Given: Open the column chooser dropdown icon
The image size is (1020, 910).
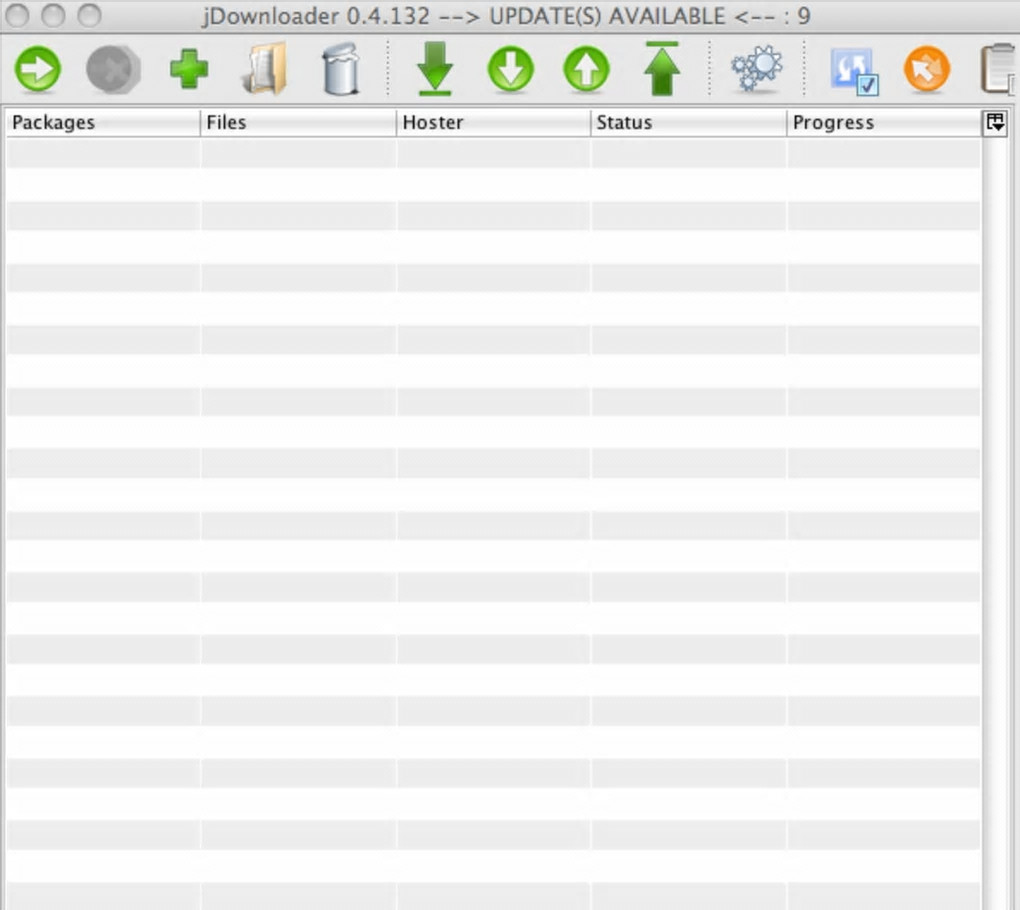Looking at the screenshot, I should tap(995, 122).
